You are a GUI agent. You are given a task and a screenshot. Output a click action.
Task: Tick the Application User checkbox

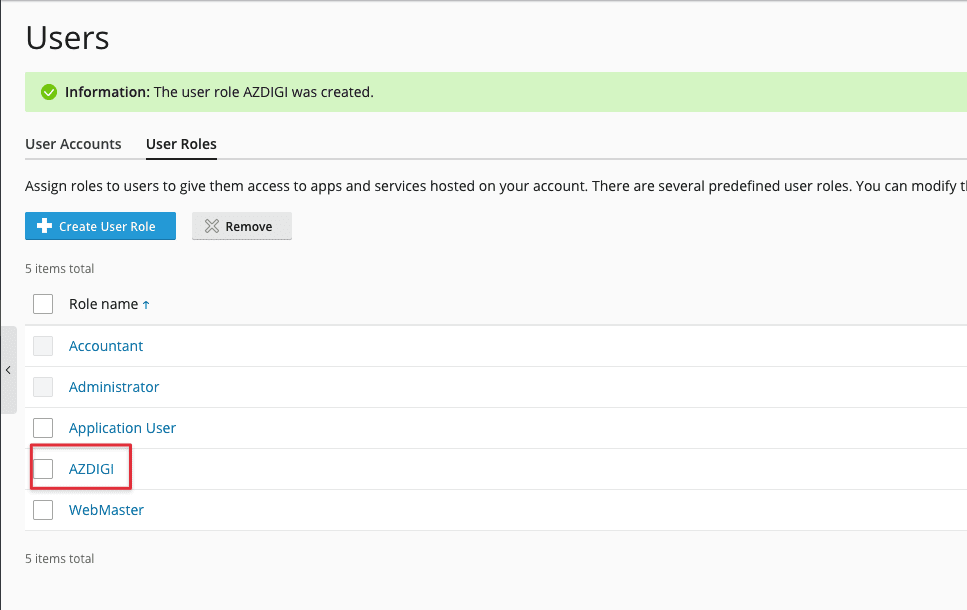pyautogui.click(x=43, y=428)
